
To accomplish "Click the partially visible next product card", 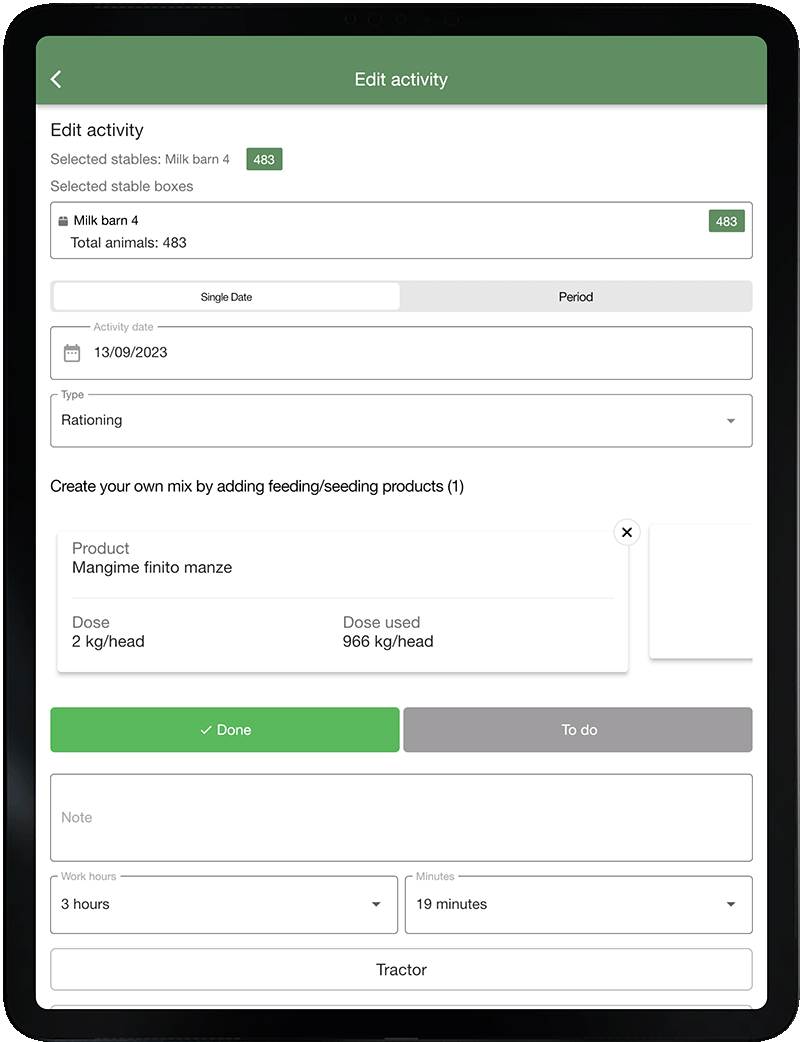I will [x=701, y=591].
